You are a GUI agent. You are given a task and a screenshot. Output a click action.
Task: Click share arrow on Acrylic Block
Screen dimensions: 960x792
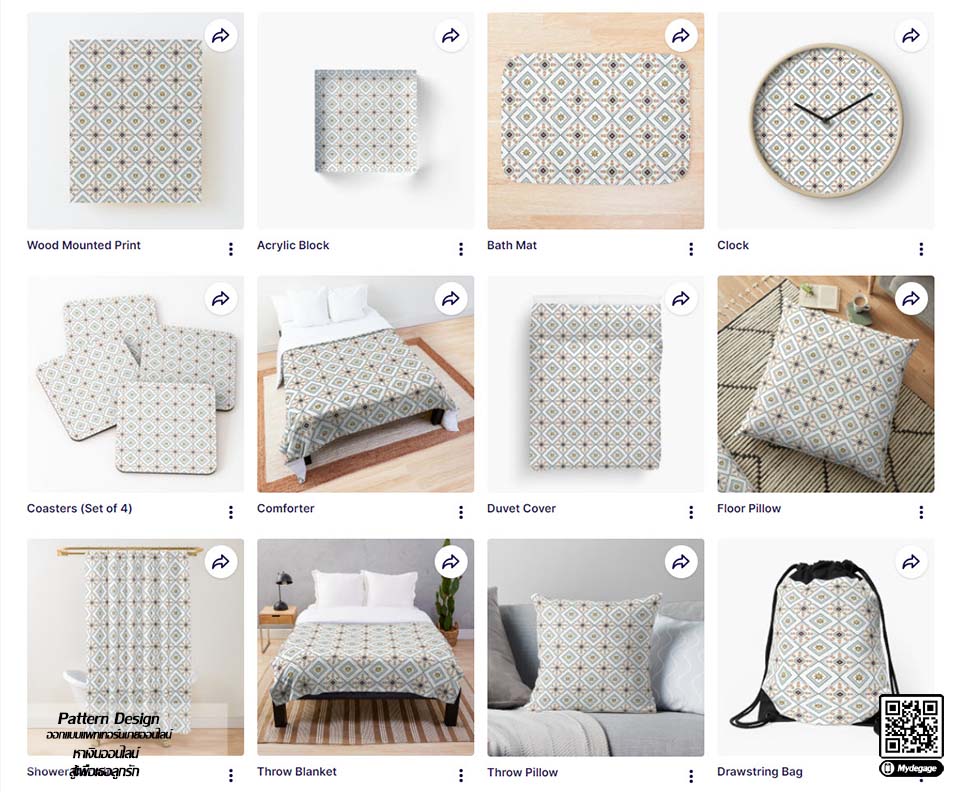[x=451, y=36]
